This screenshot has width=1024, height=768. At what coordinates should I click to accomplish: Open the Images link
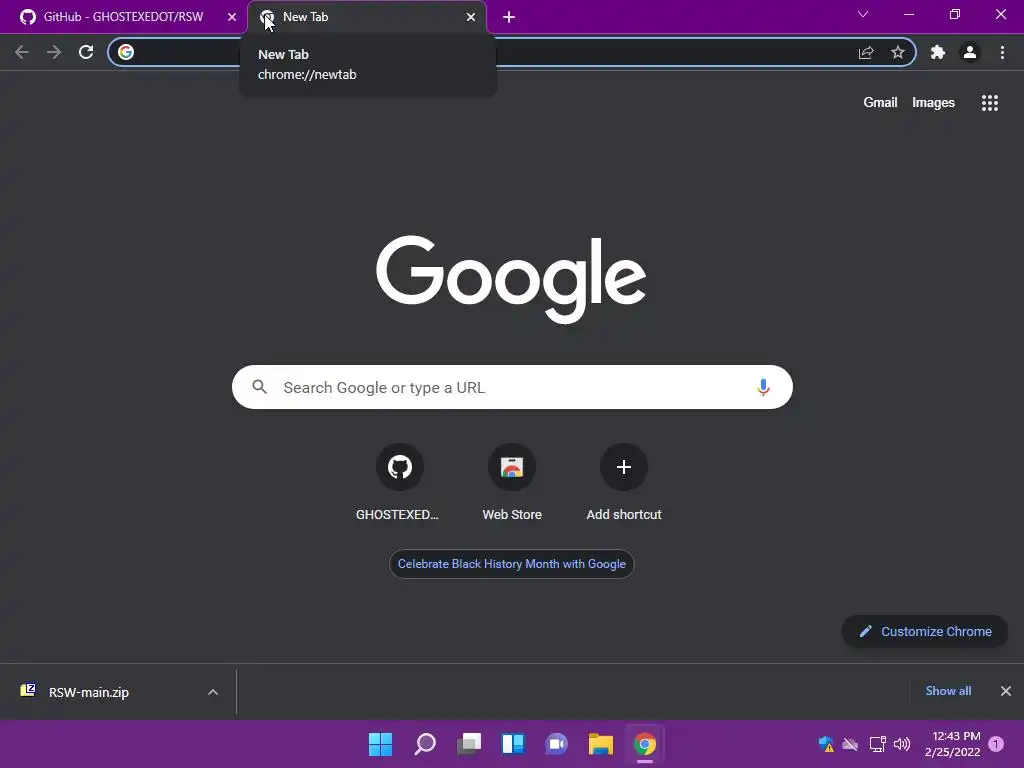click(933, 103)
